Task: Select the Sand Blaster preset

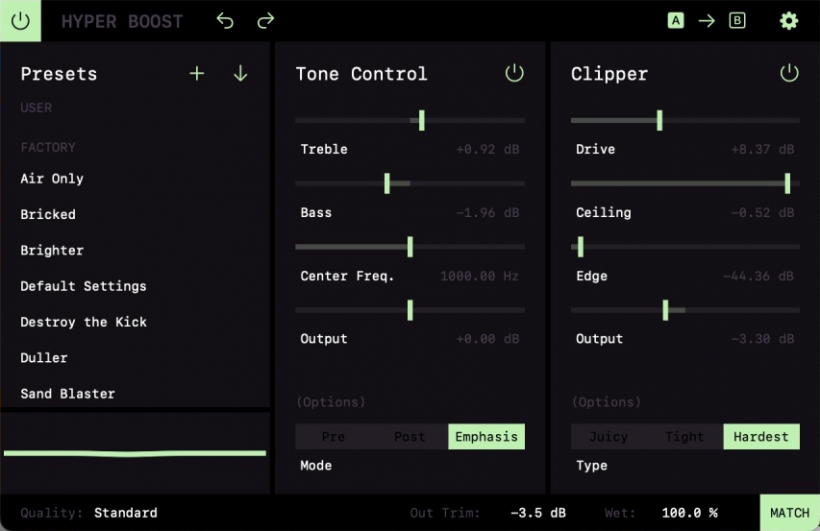Action: click(68, 394)
